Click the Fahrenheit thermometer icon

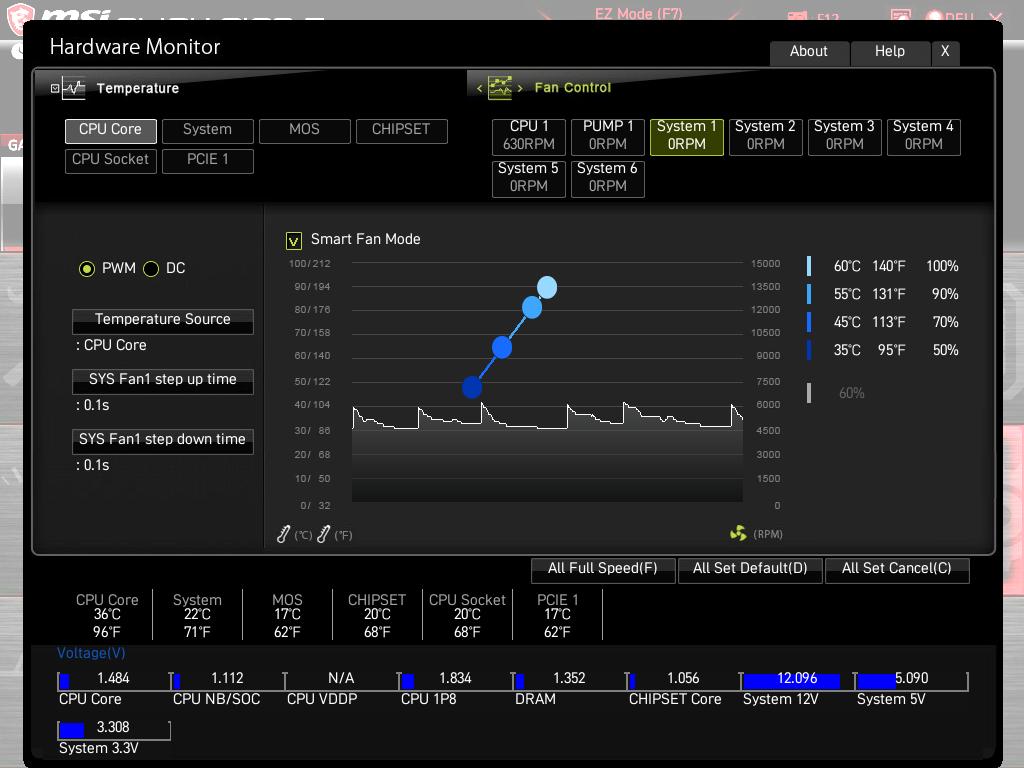tap(324, 534)
